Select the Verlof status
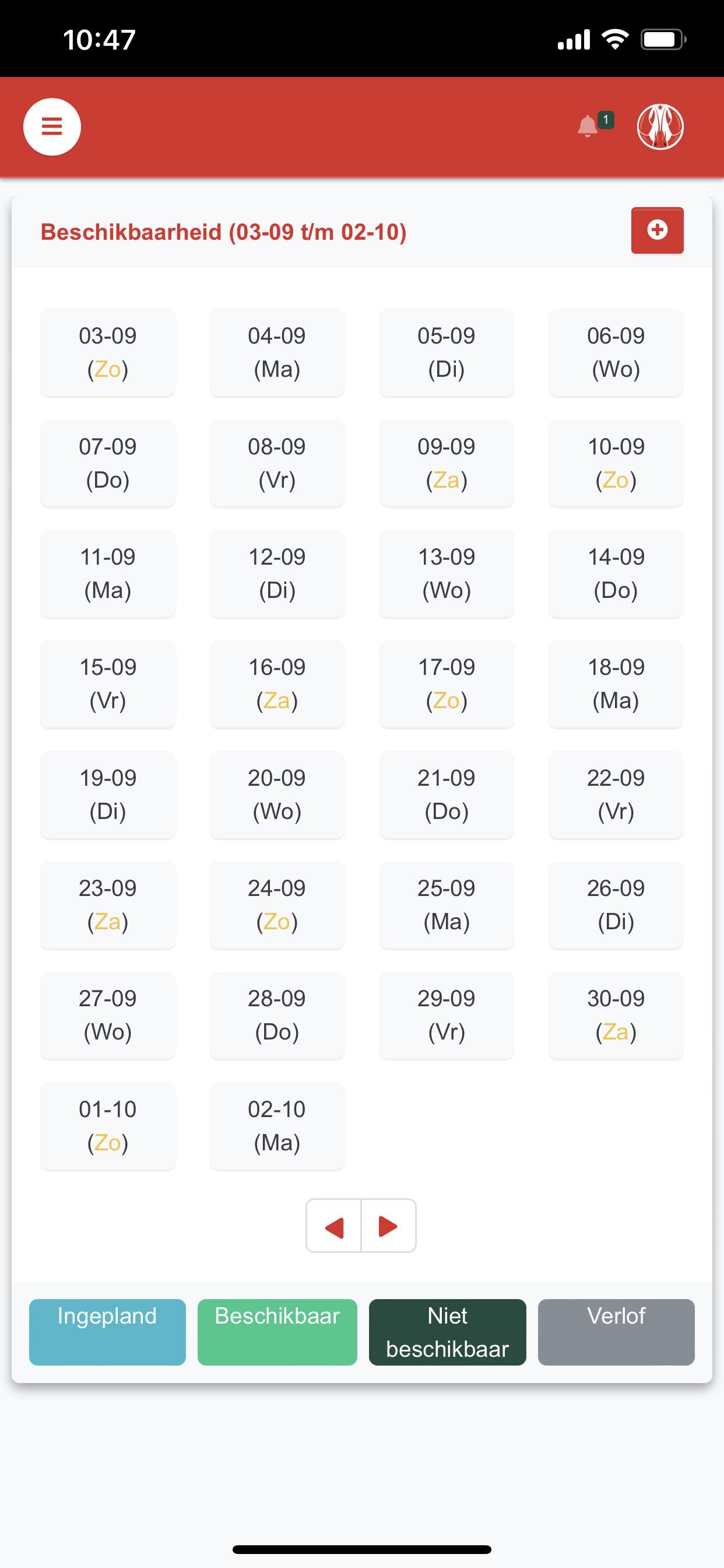The height and width of the screenshot is (1568, 724). point(616,1332)
